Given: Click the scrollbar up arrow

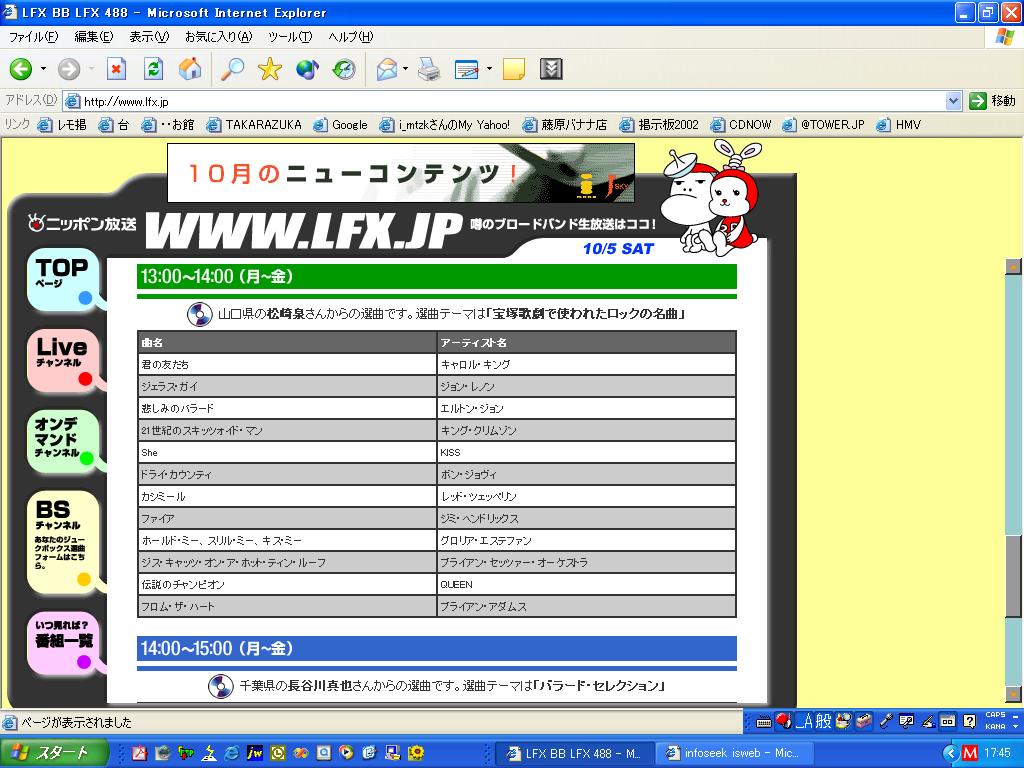Looking at the screenshot, I should click(1013, 266).
